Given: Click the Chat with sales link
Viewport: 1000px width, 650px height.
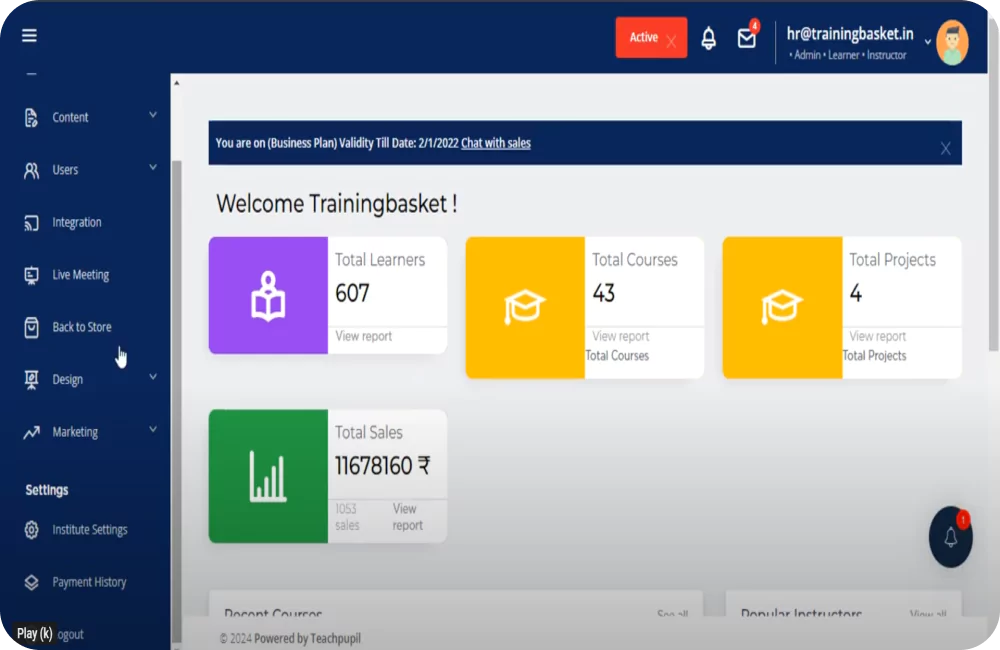Looking at the screenshot, I should pyautogui.click(x=496, y=143).
